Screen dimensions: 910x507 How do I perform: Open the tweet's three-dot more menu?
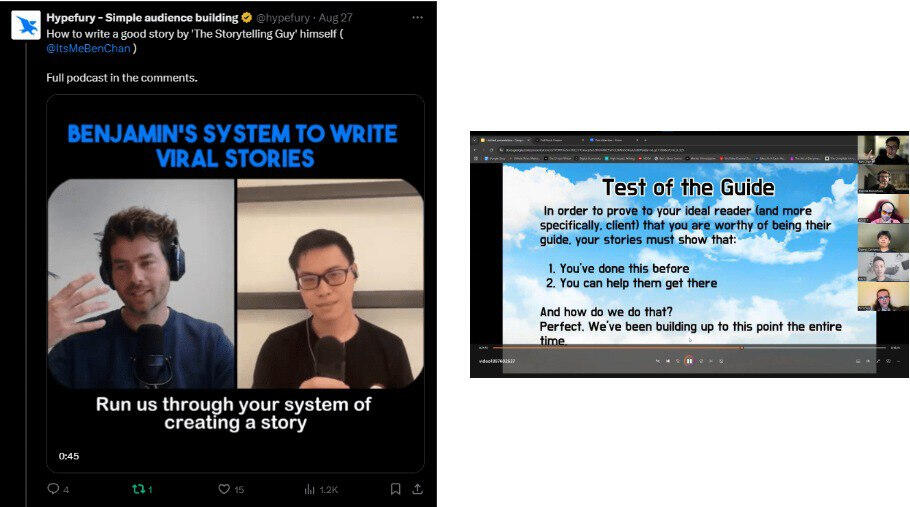tap(417, 17)
